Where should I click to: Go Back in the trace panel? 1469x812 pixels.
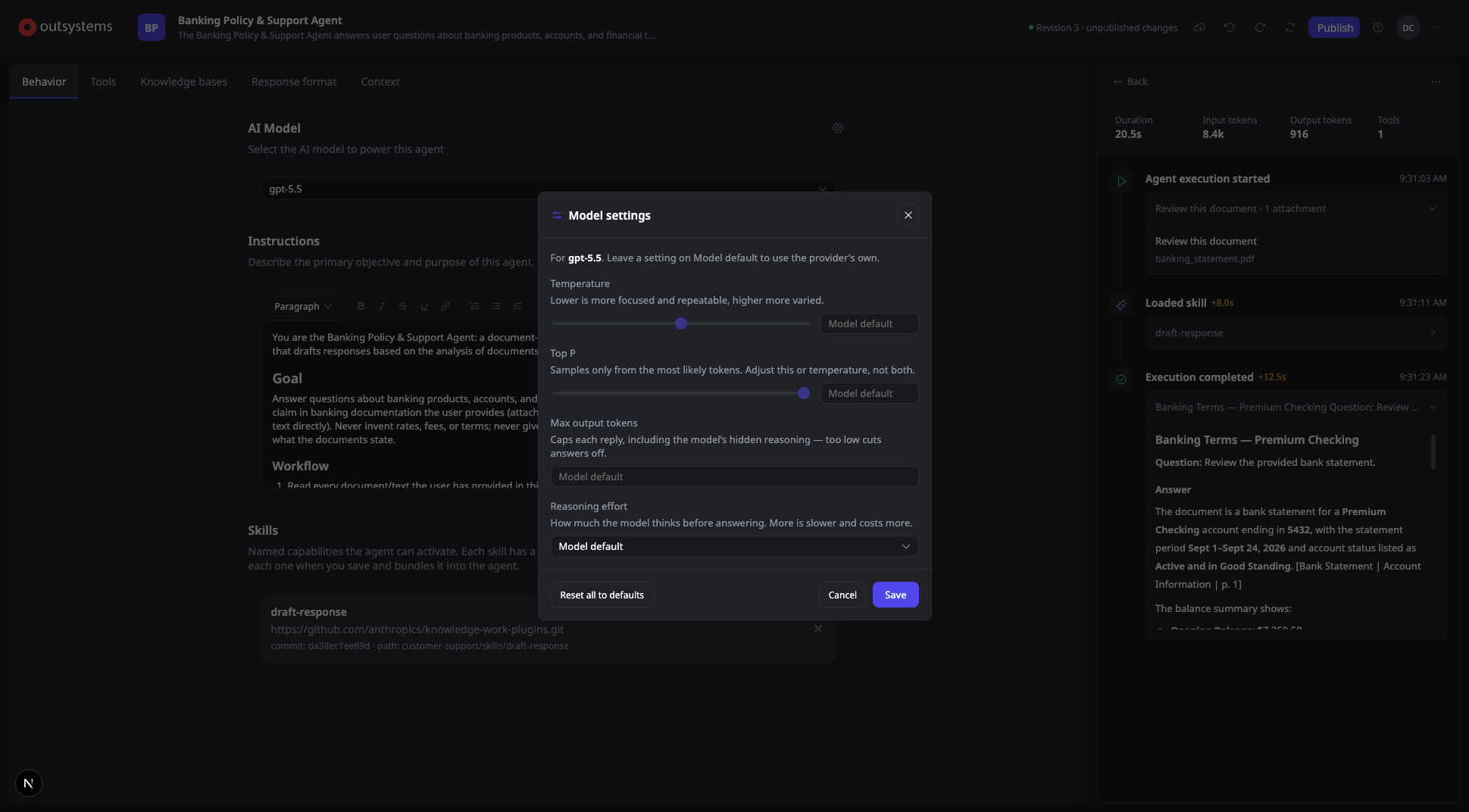pyautogui.click(x=1130, y=81)
